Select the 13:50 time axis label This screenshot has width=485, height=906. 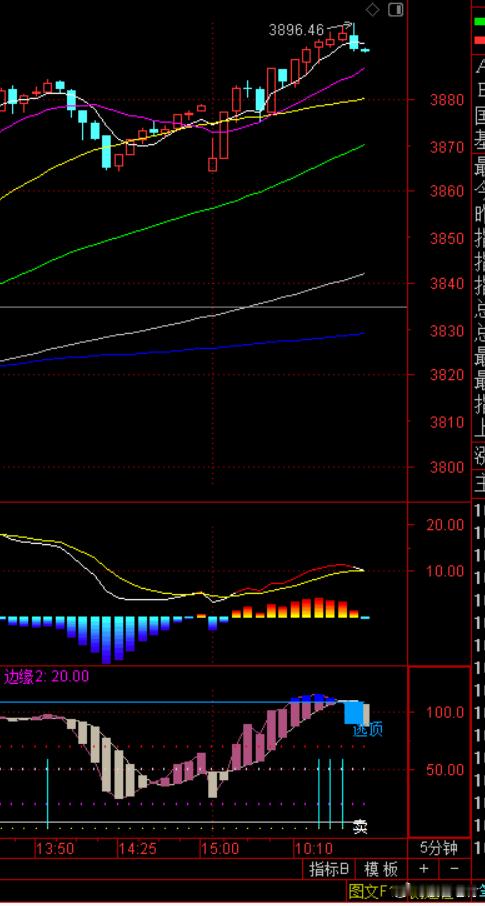(55, 848)
